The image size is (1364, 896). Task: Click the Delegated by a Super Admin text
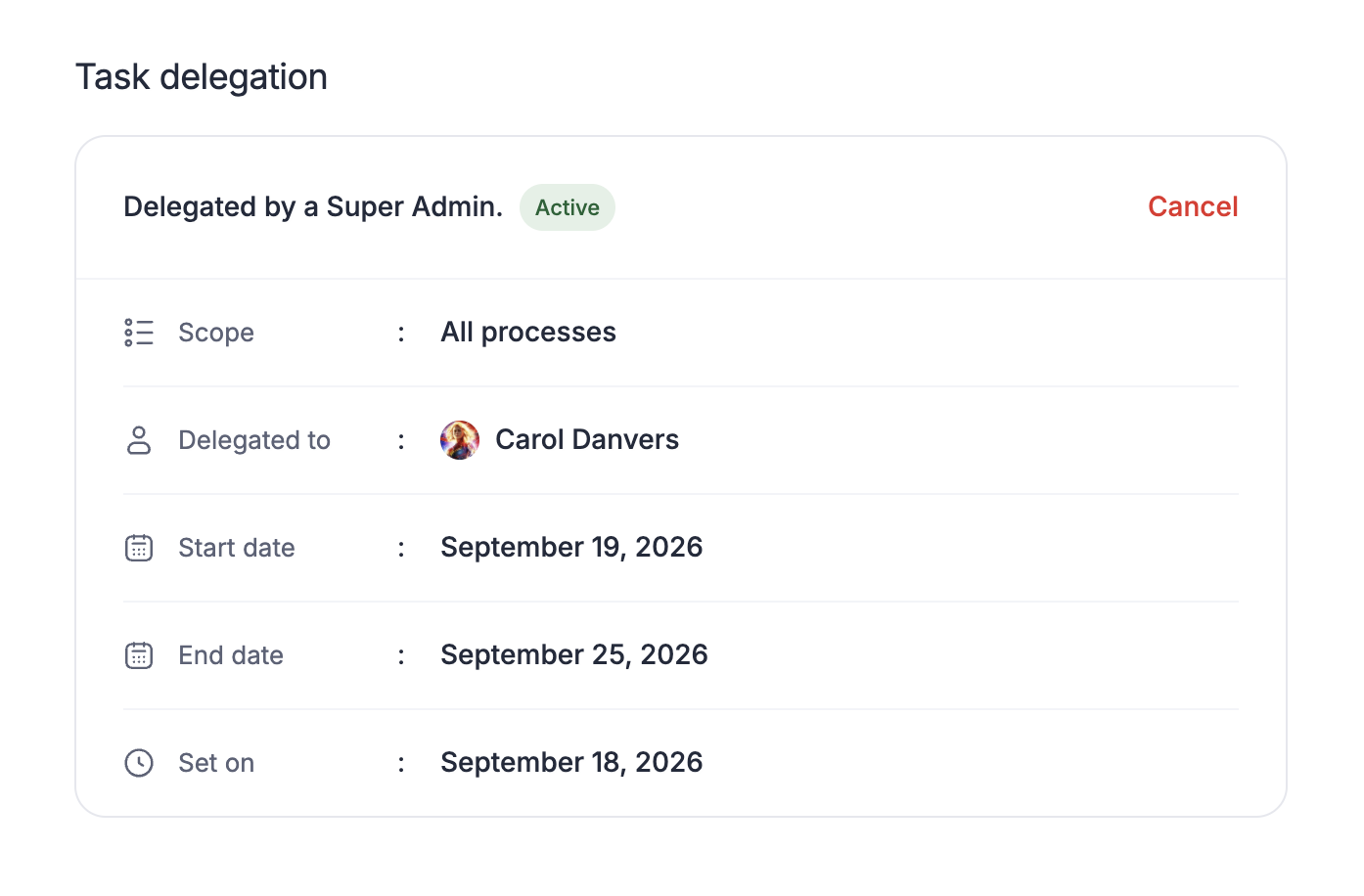click(313, 207)
